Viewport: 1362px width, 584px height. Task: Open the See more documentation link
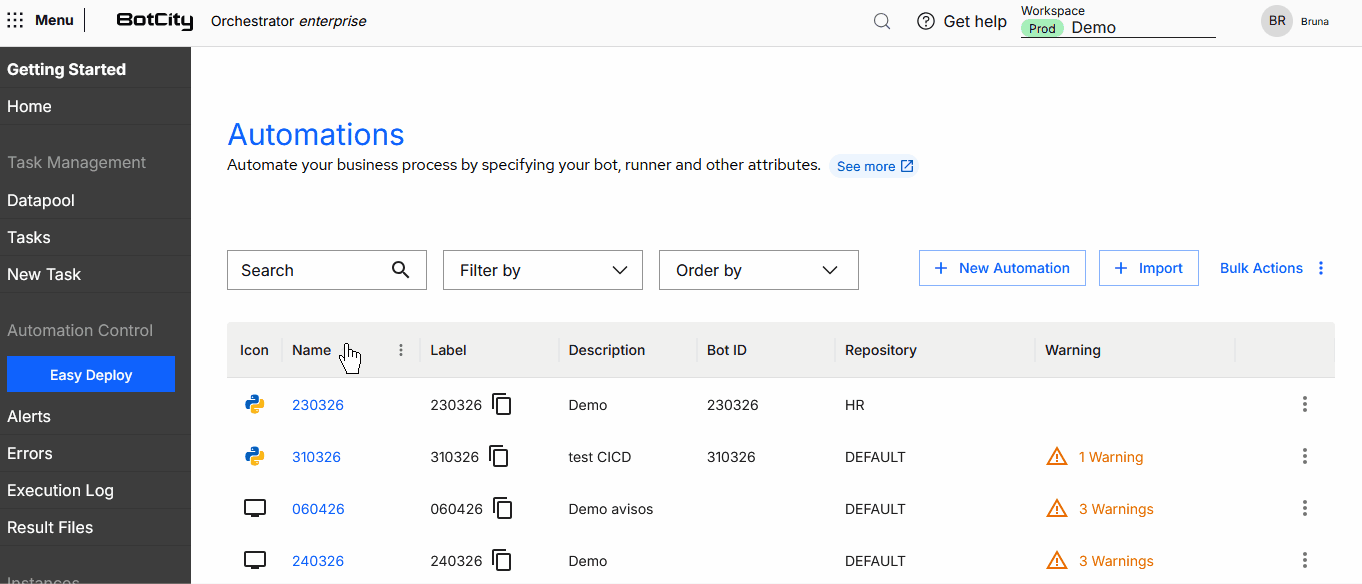pyautogui.click(x=874, y=166)
